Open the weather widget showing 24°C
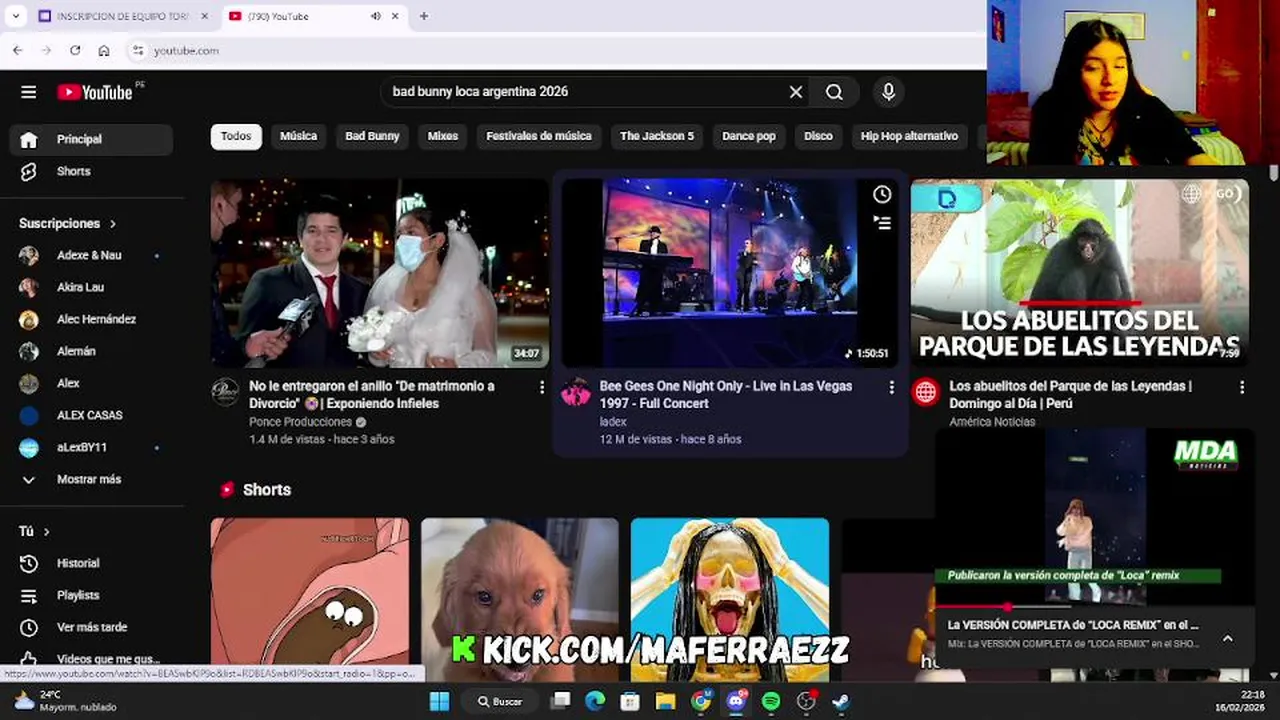1280x720 pixels. (x=65, y=701)
